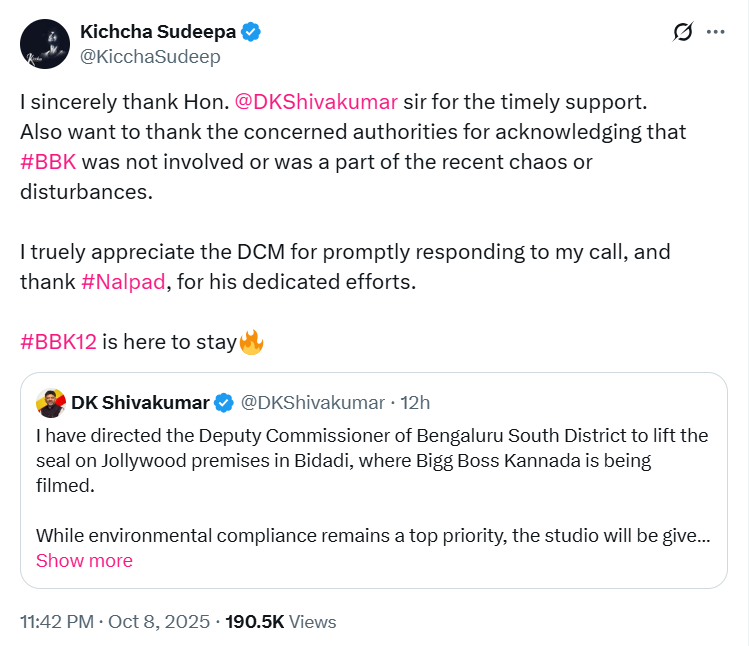This screenshot has height=646, width=749.
Task: Open Kichcha Sudeepa's profile picture
Action: pyautogui.click(x=45, y=45)
